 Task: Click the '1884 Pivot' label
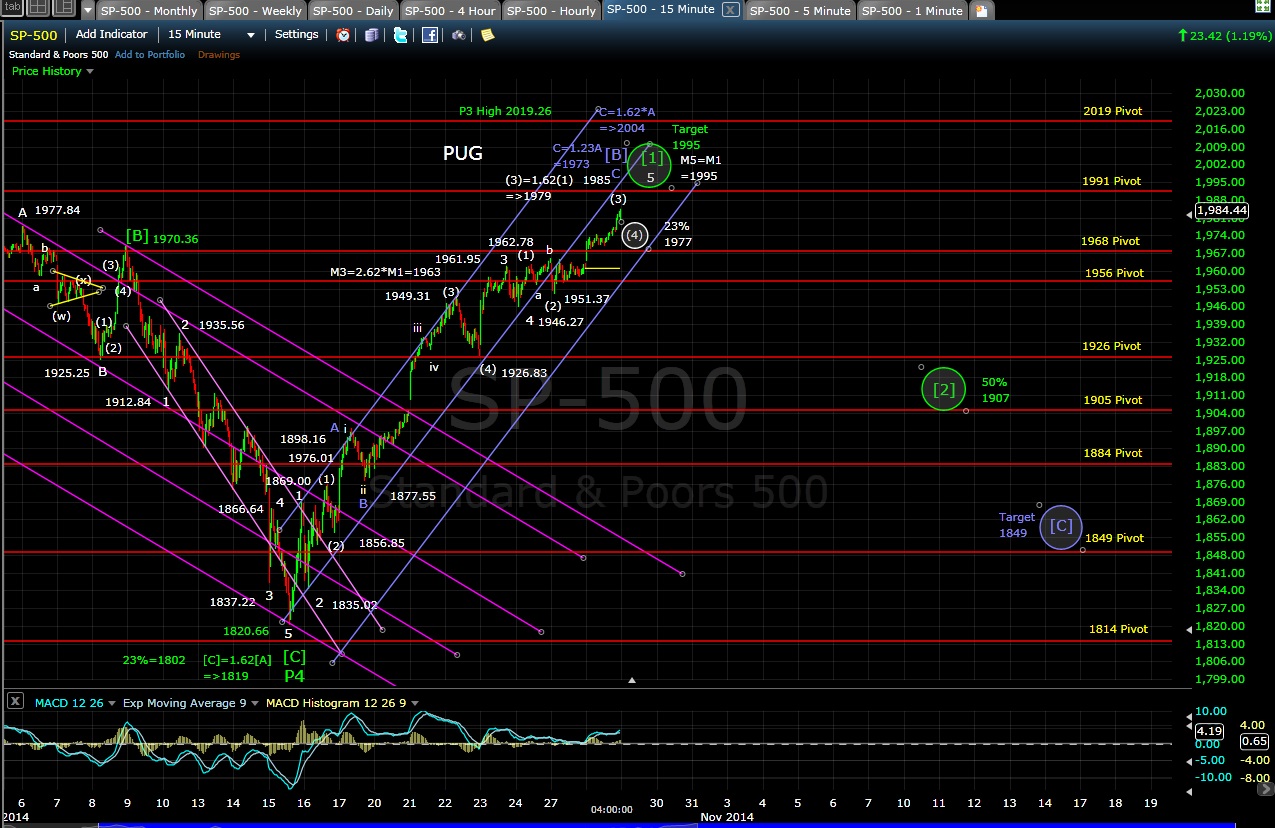point(1113,453)
